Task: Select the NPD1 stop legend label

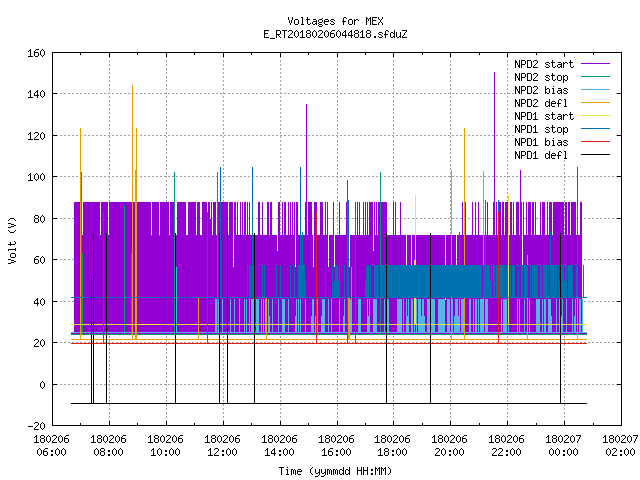Action: pyautogui.click(x=541, y=129)
